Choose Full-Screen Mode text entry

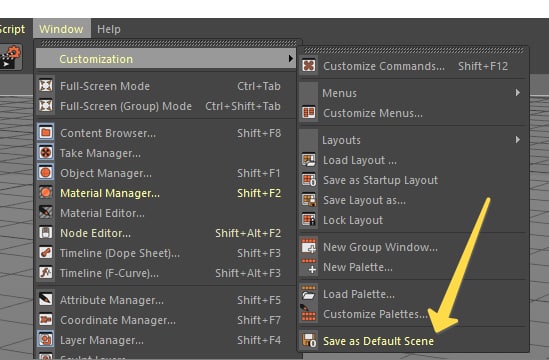[x=105, y=86]
